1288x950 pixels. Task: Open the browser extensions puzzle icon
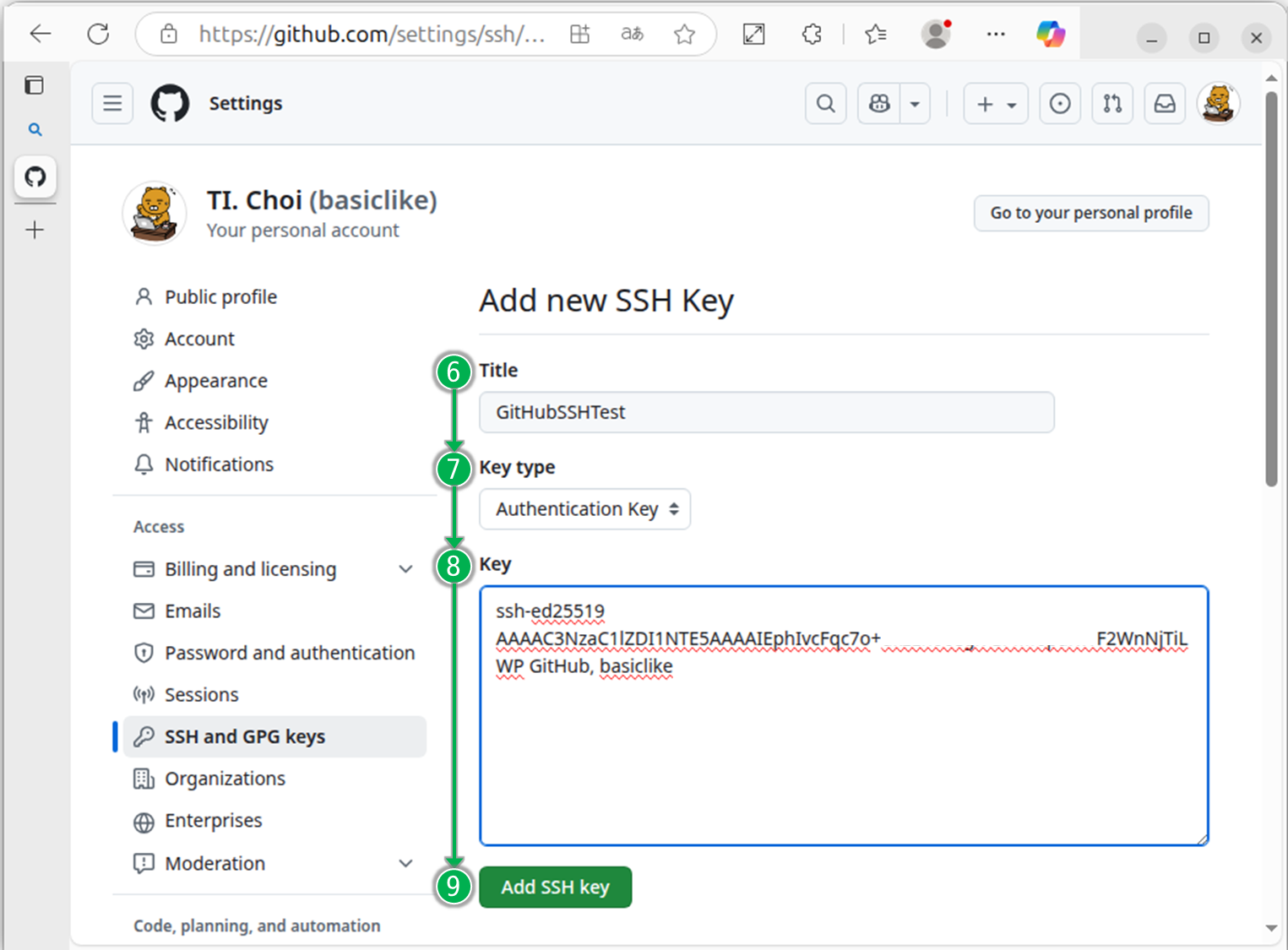(x=812, y=34)
